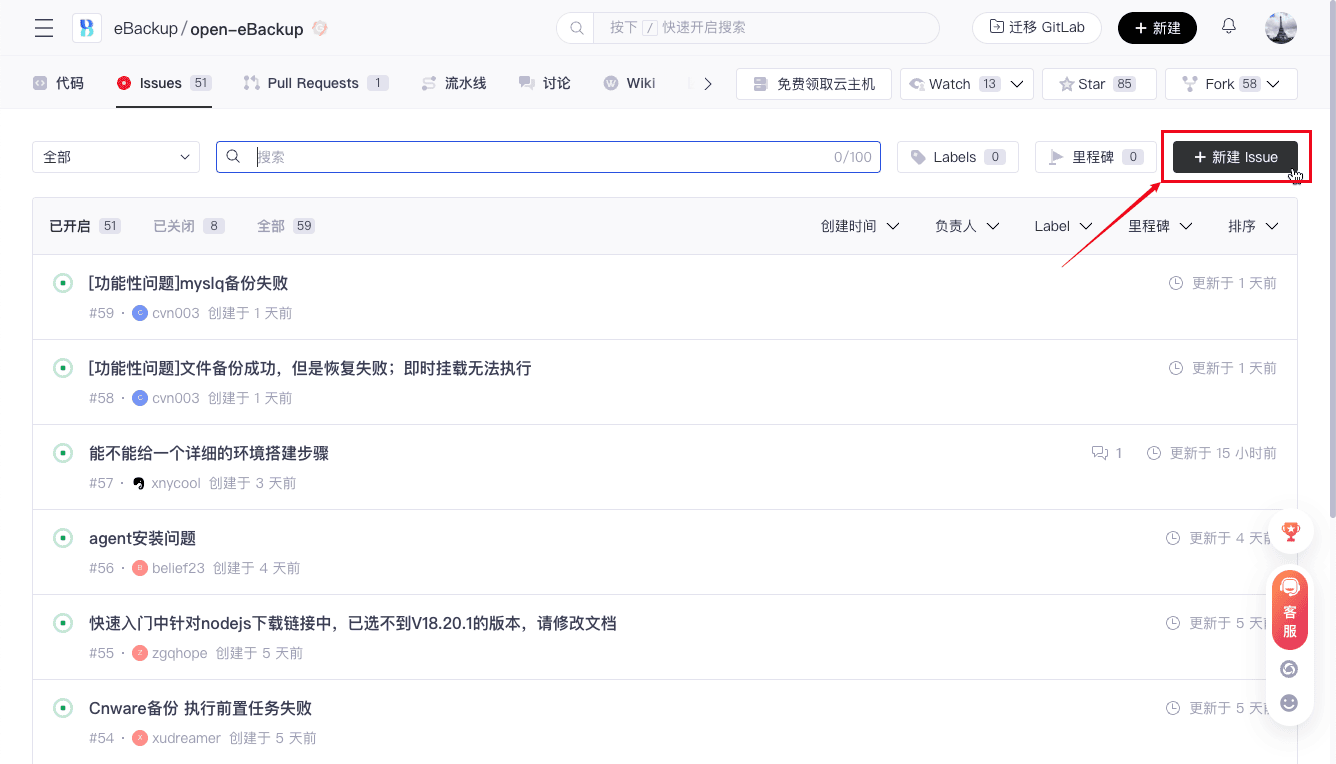The width and height of the screenshot is (1336, 764).
Task: Expand the 全部 filter dropdown
Action: pyautogui.click(x=116, y=157)
